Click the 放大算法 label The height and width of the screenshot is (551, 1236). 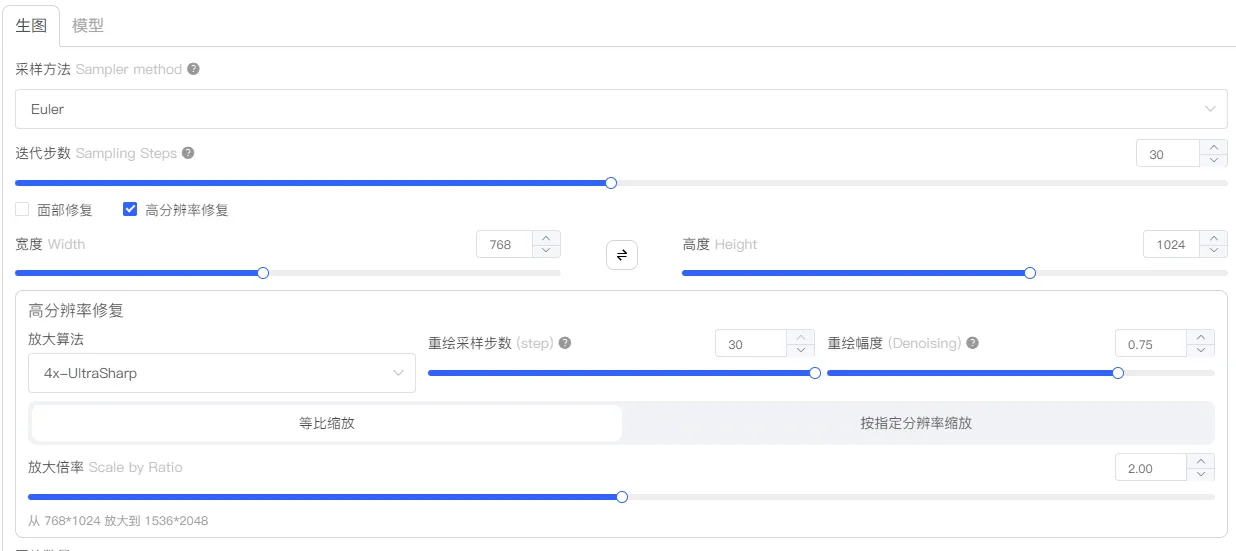point(56,340)
